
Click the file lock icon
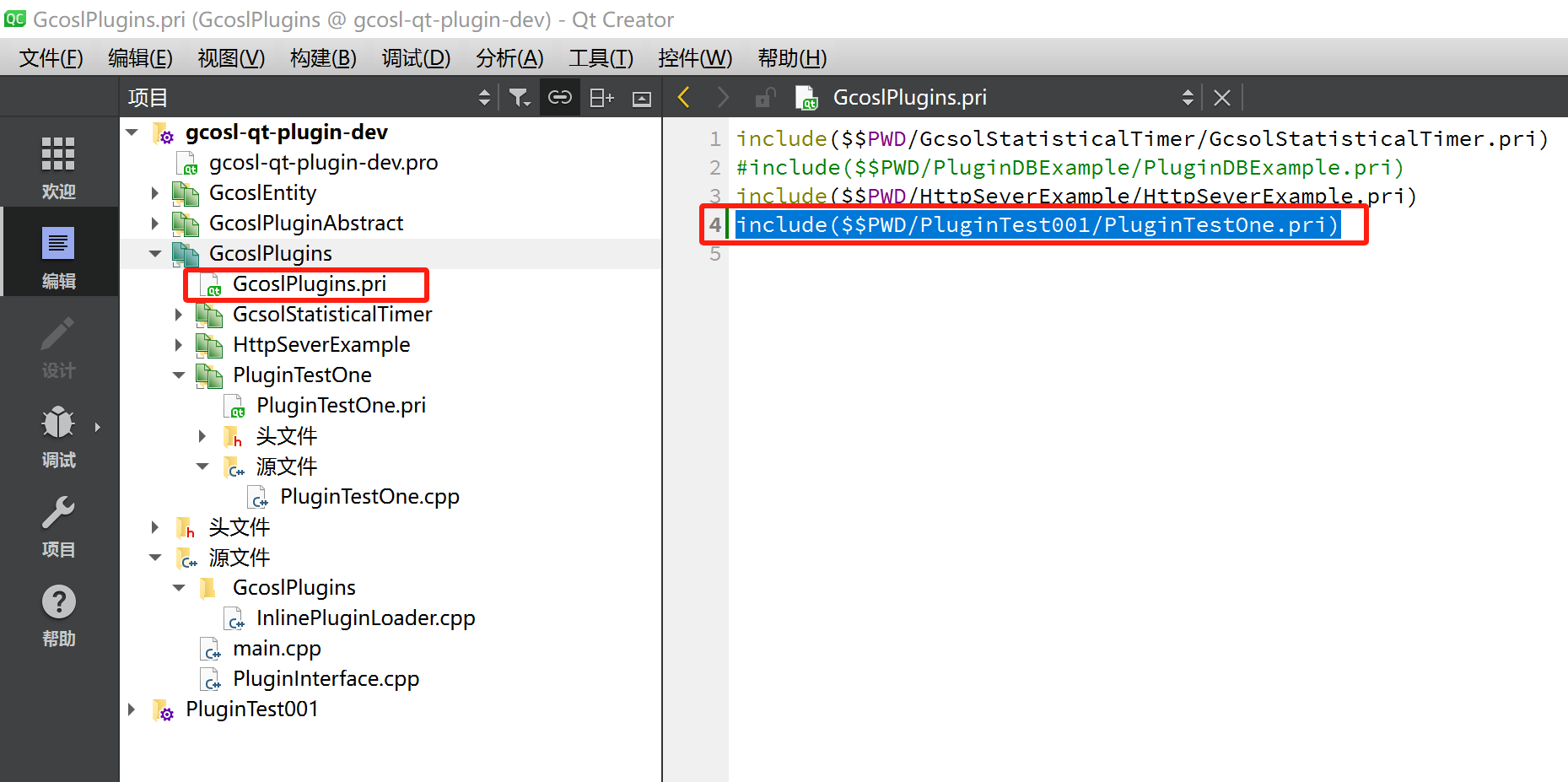765,98
